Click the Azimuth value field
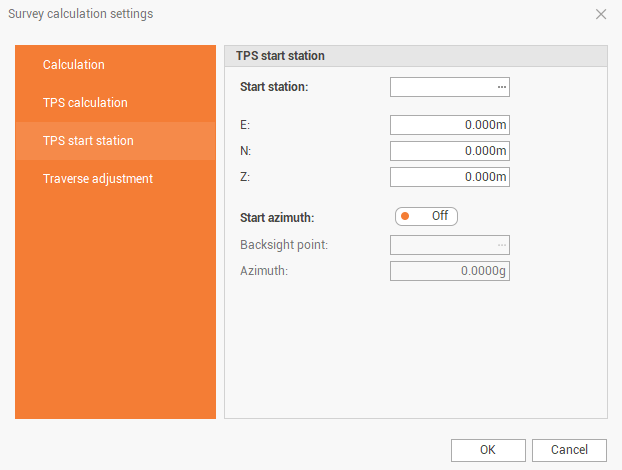 449,271
